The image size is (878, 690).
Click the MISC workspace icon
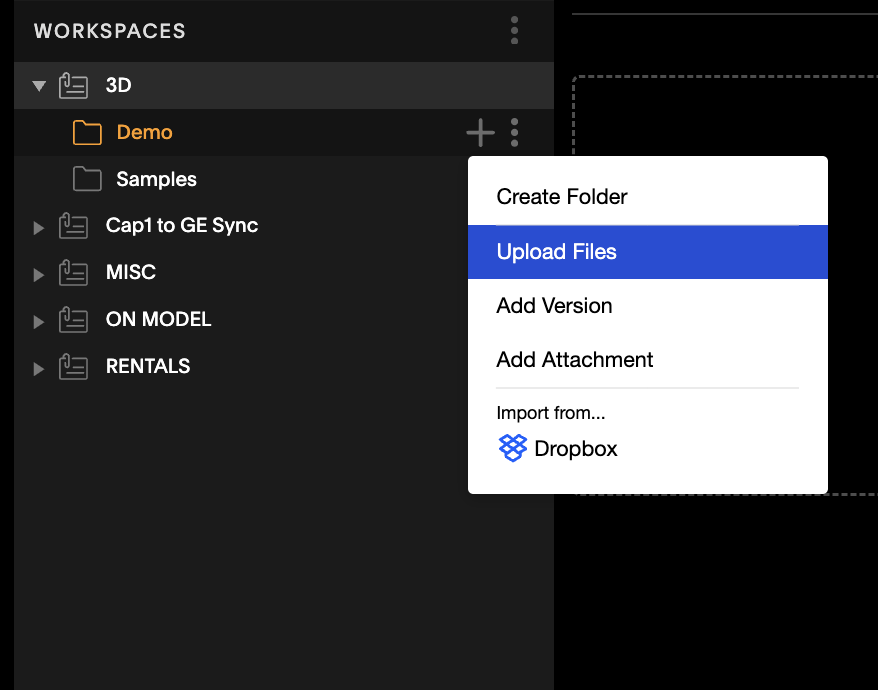click(x=73, y=273)
